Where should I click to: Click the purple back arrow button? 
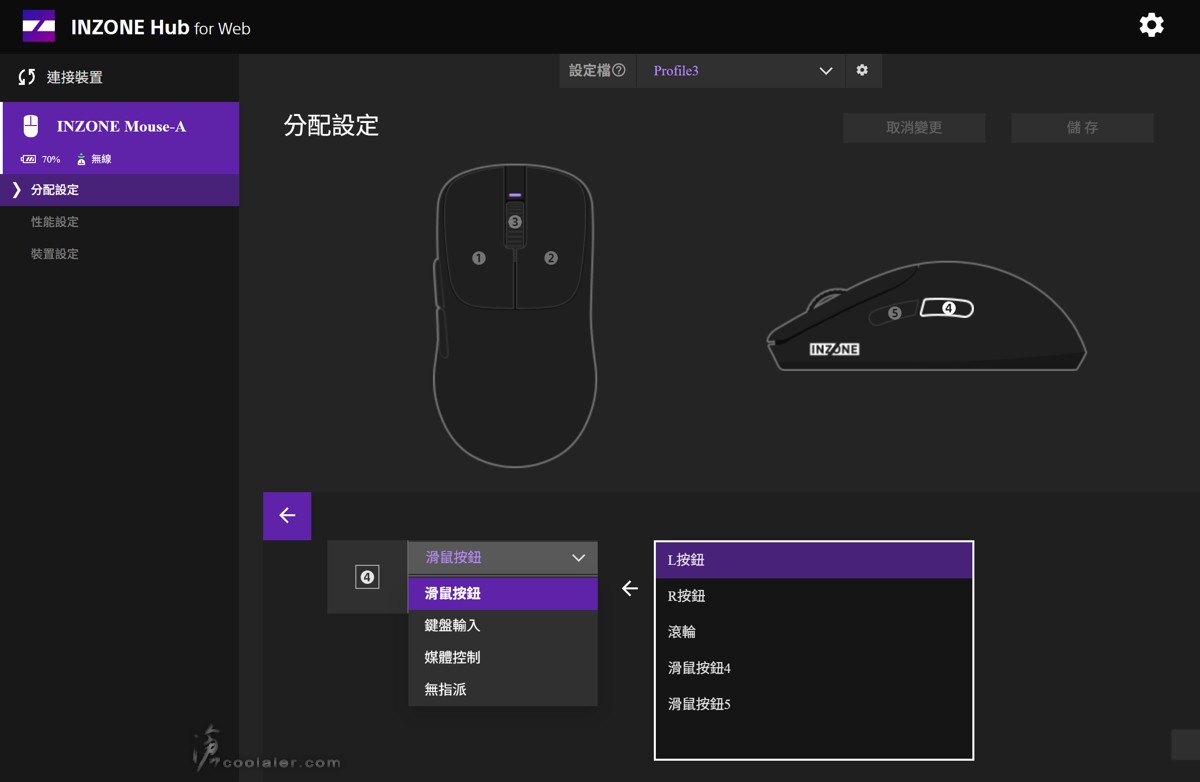coord(287,516)
